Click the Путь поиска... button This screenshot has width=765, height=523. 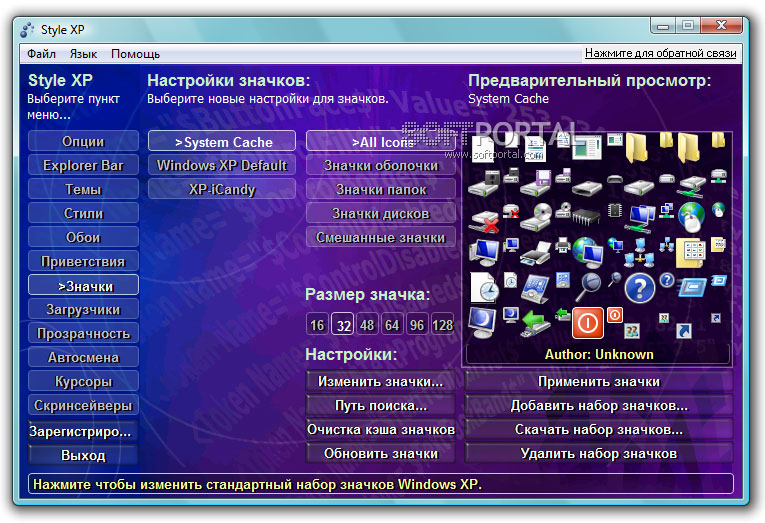pyautogui.click(x=381, y=405)
